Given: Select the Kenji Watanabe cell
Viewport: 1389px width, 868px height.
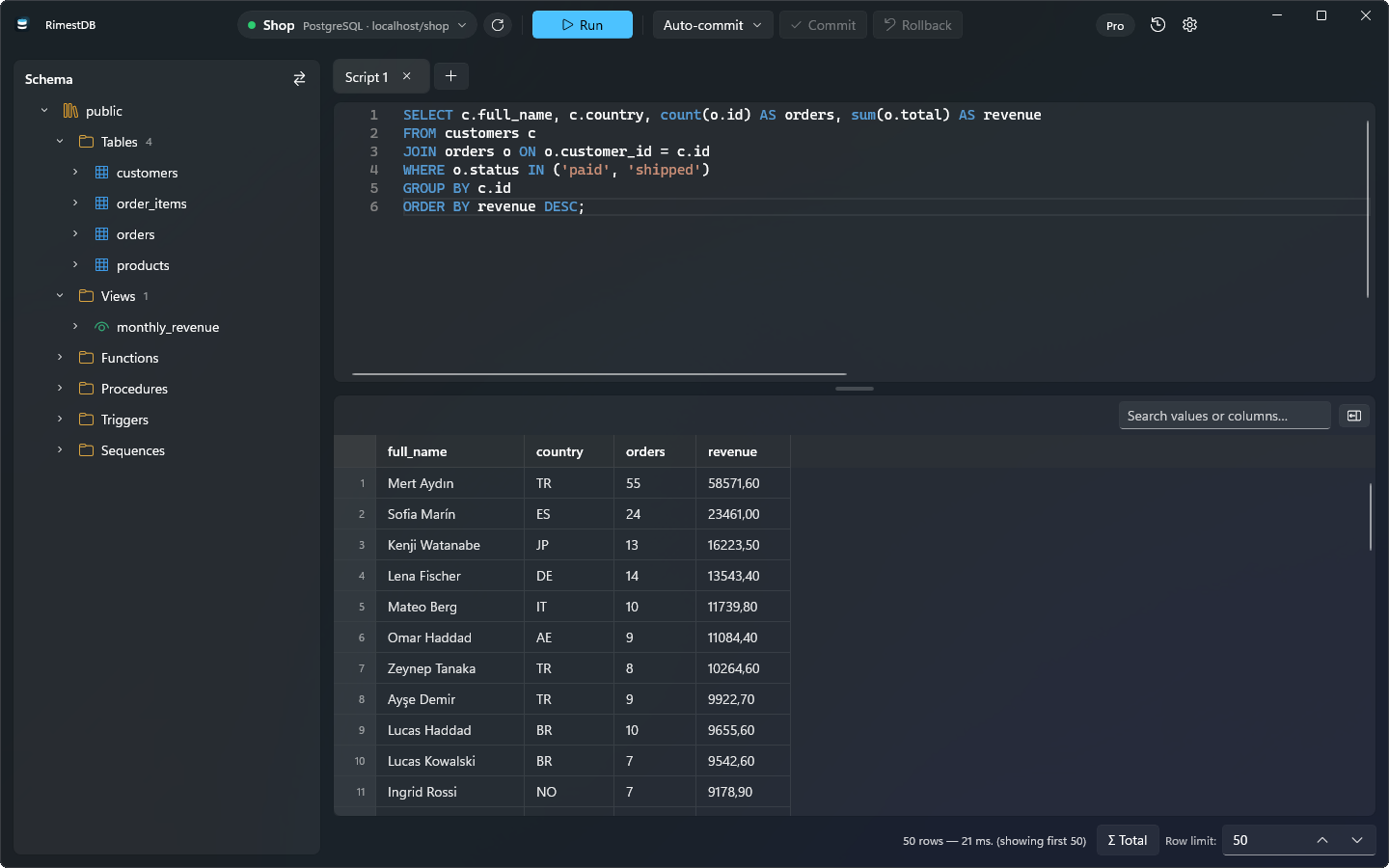Looking at the screenshot, I should (449, 545).
